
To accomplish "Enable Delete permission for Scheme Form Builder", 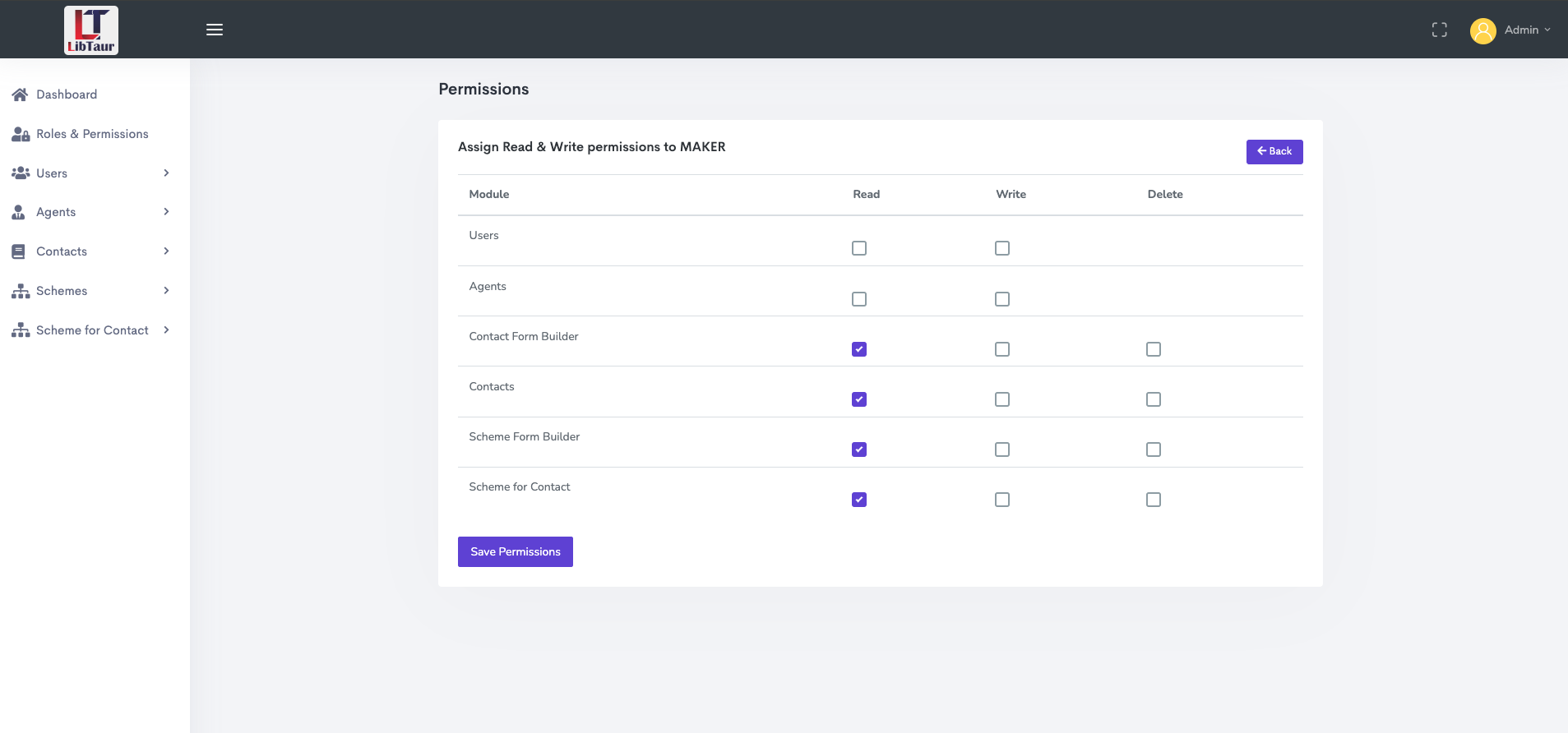I will coord(1154,449).
